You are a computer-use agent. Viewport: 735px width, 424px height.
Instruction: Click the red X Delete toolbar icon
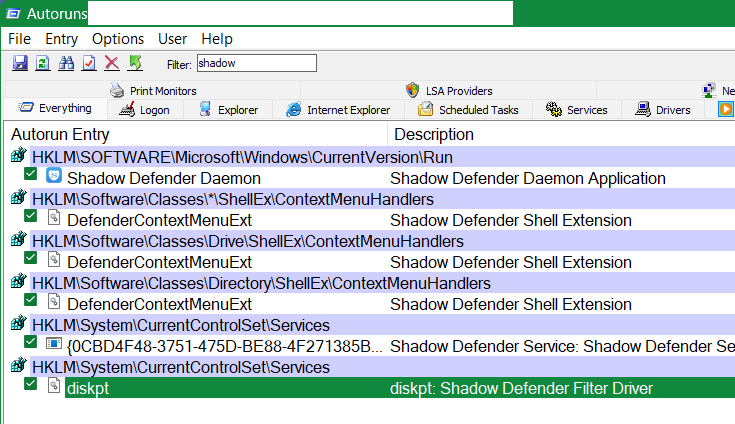[x=112, y=63]
